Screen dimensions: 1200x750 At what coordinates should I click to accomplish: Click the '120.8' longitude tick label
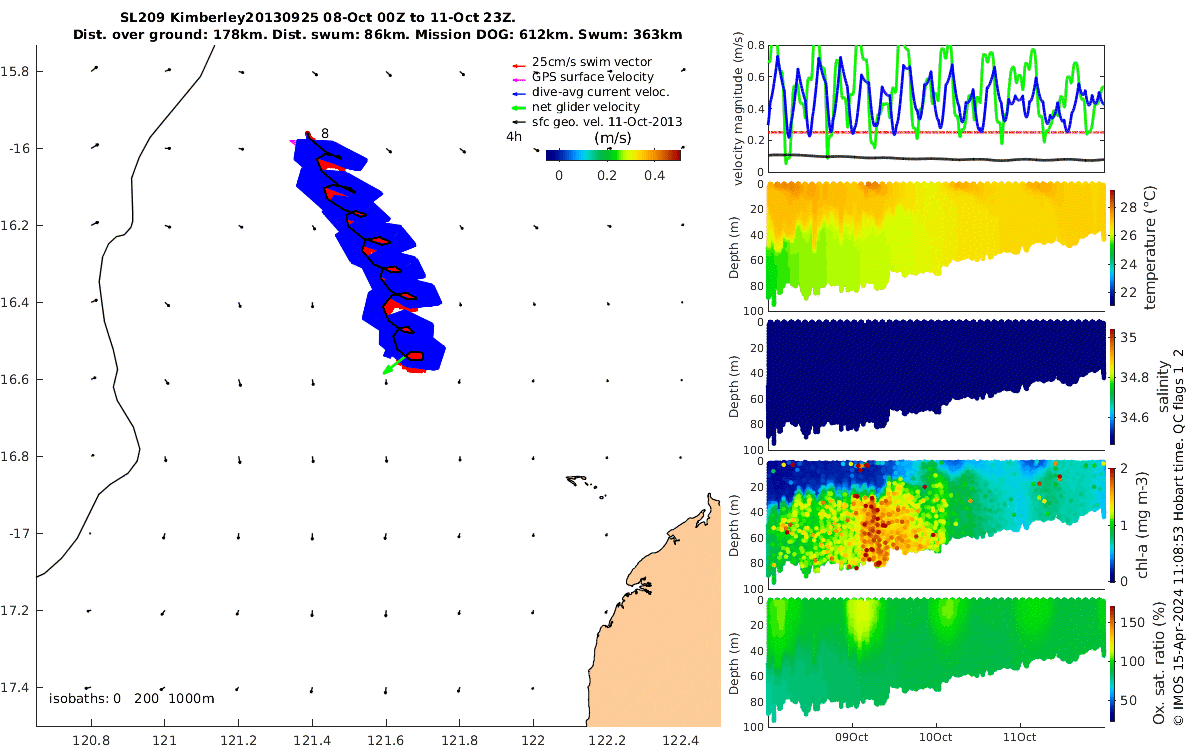coord(91,741)
